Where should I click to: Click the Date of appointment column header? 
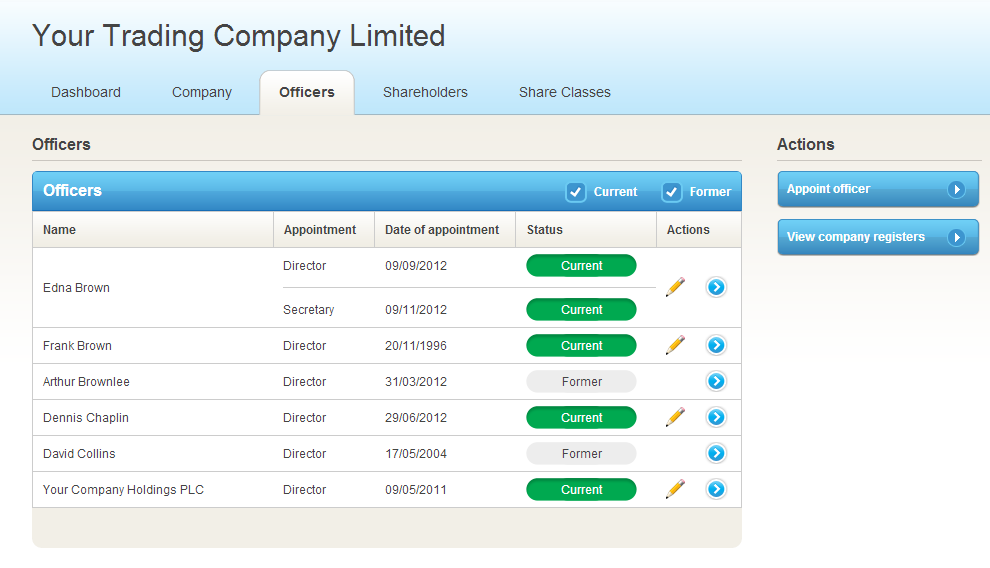click(442, 230)
